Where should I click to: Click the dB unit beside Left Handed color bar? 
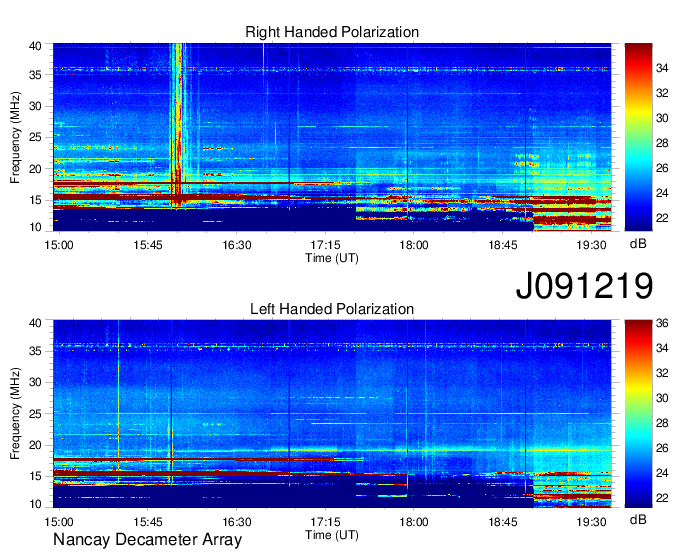638,519
